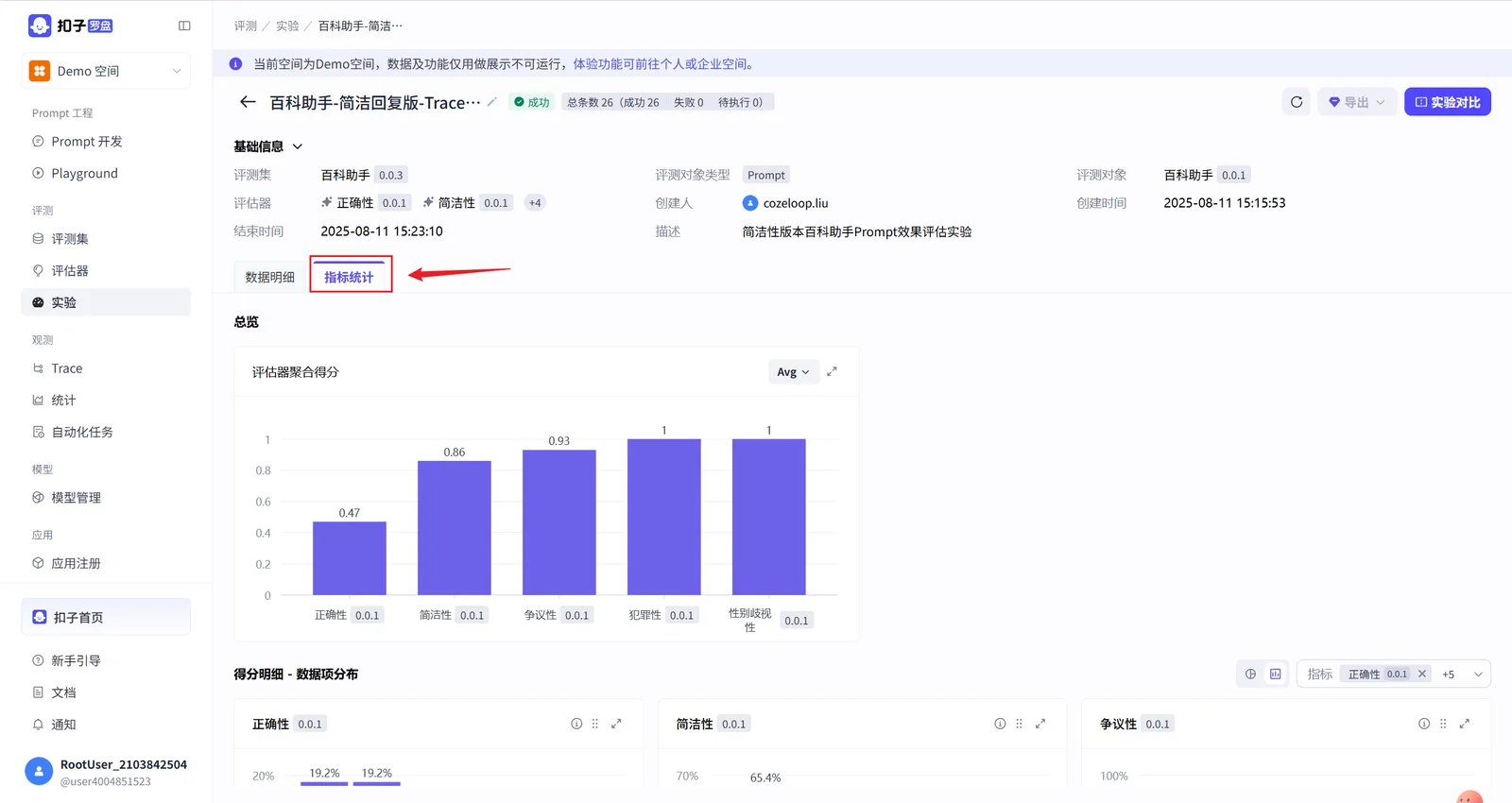Select 实验 in sidebar
Viewport: 1512px width, 803px height.
106,302
